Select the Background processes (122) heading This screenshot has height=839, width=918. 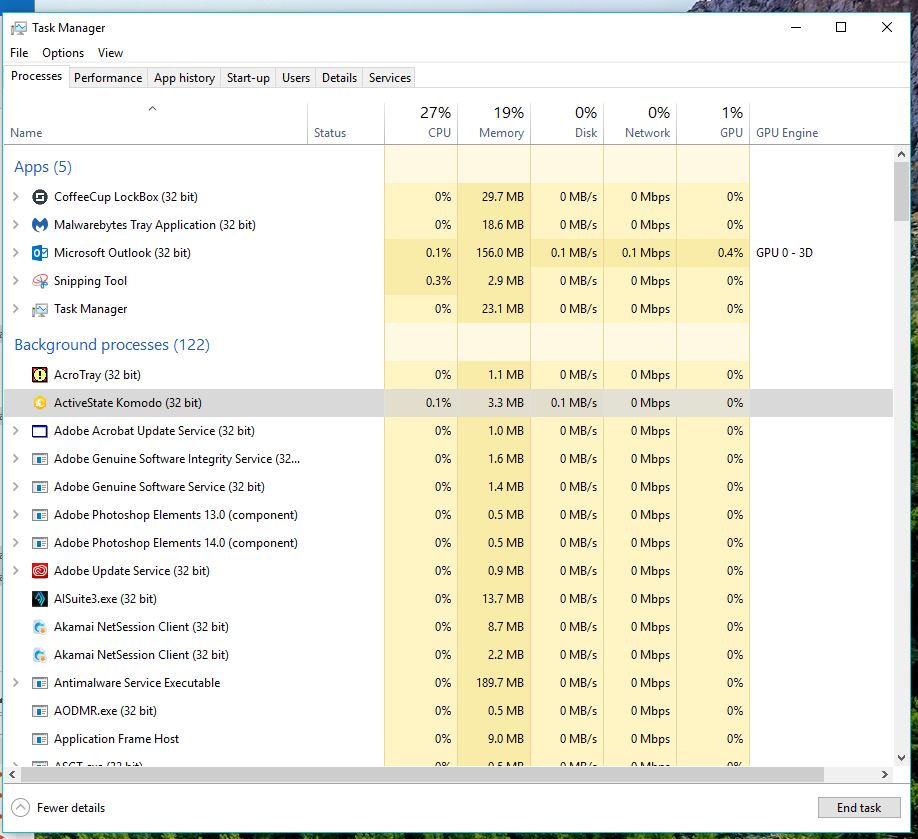tap(112, 345)
